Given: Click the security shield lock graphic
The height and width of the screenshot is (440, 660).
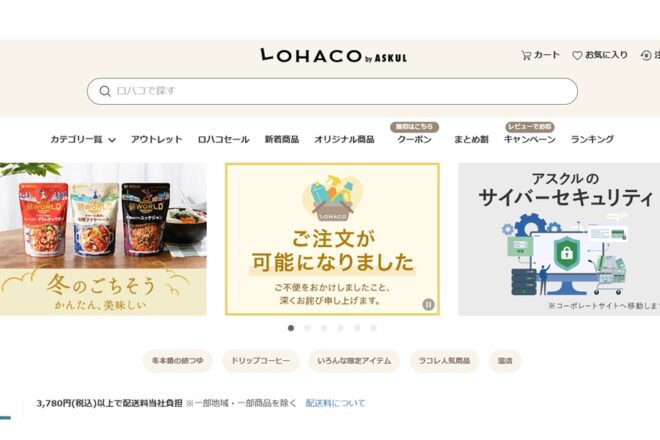Looking at the screenshot, I should (x=567, y=253).
